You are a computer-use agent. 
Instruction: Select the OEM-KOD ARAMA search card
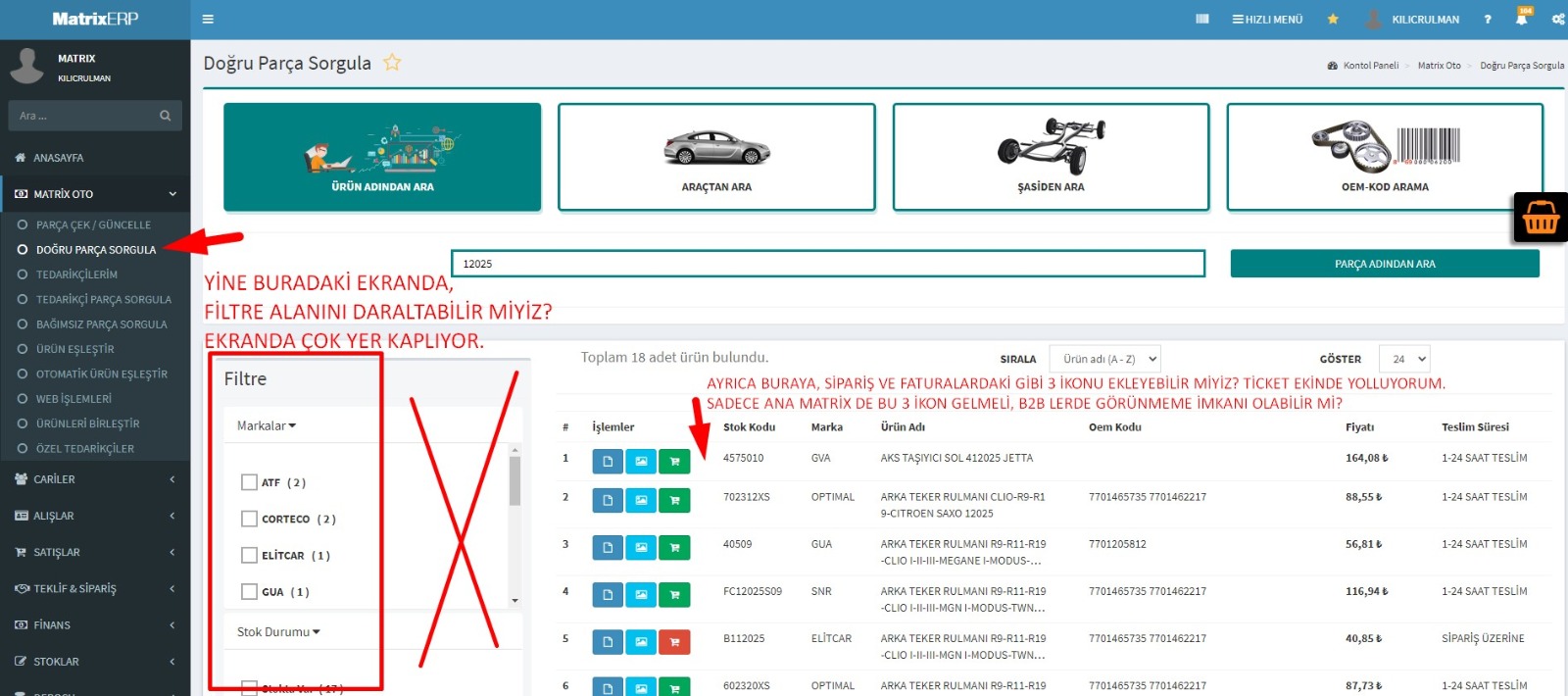pyautogui.click(x=1384, y=157)
